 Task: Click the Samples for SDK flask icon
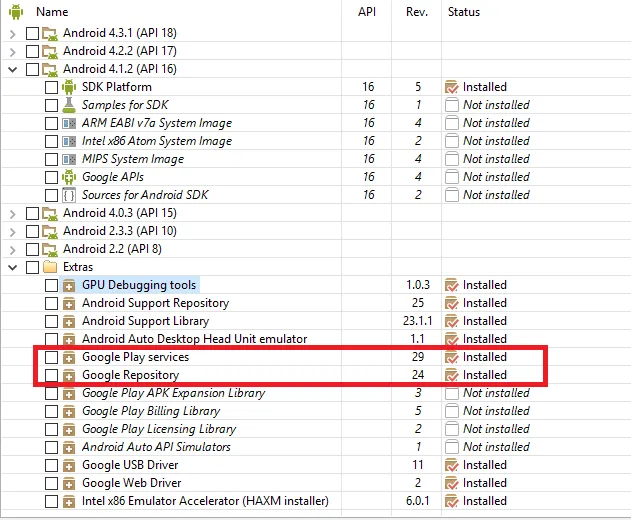click(x=69, y=105)
